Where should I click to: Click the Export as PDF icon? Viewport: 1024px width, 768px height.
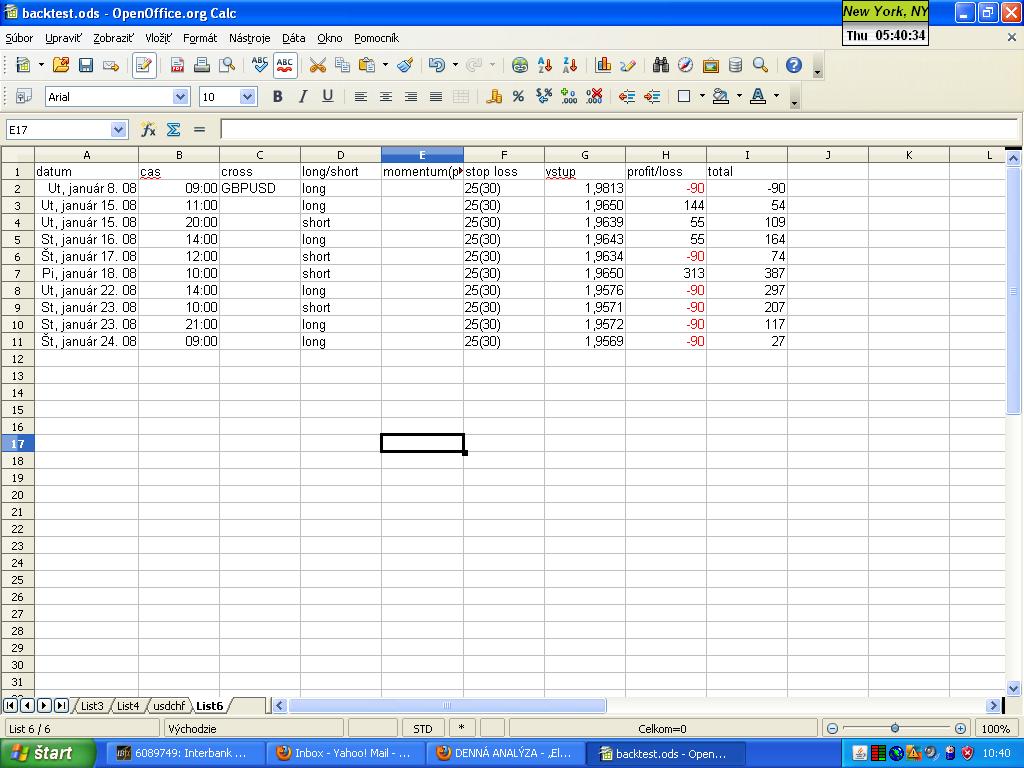[x=177, y=65]
